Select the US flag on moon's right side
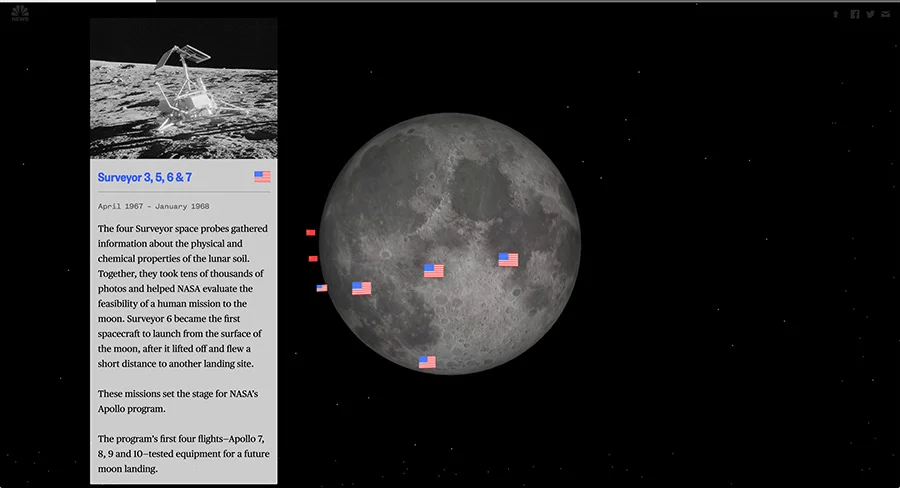The image size is (900, 488). 508,260
